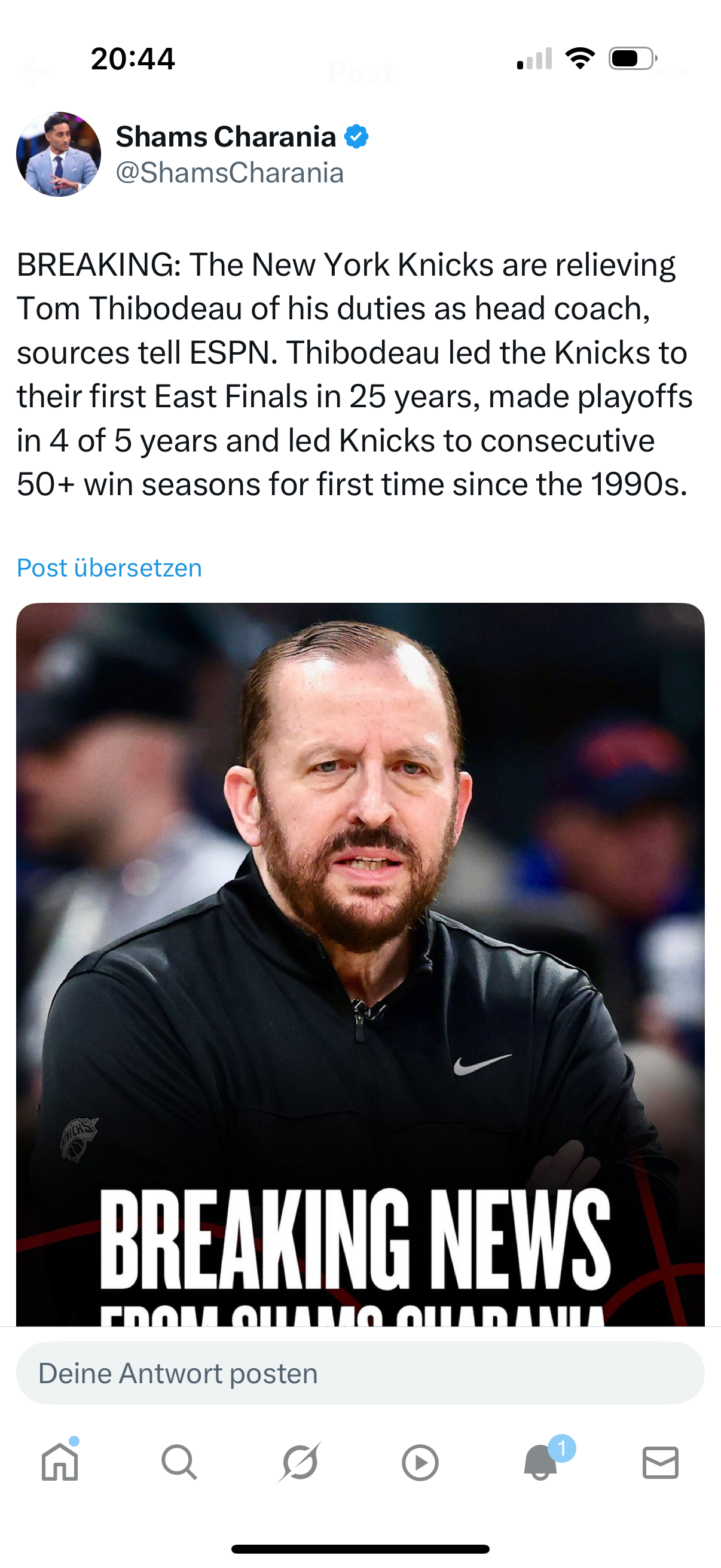Viewport: 721px width, 1568px height.
Task: Tap the @ShamsCharania handle
Action: (230, 173)
